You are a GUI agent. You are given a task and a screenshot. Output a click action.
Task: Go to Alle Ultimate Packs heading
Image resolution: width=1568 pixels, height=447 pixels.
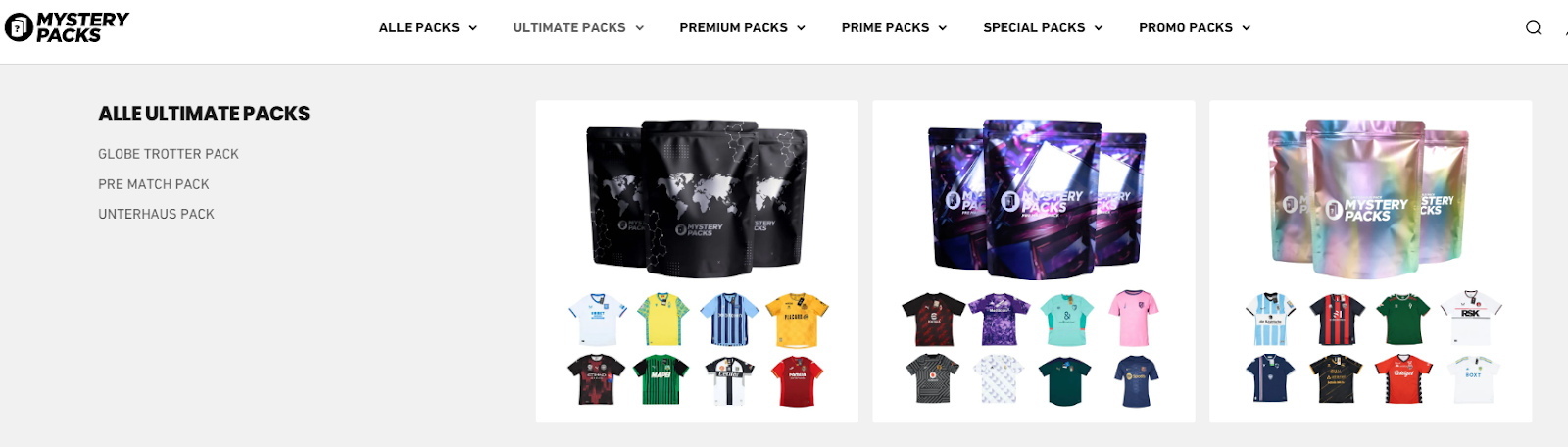click(x=204, y=114)
